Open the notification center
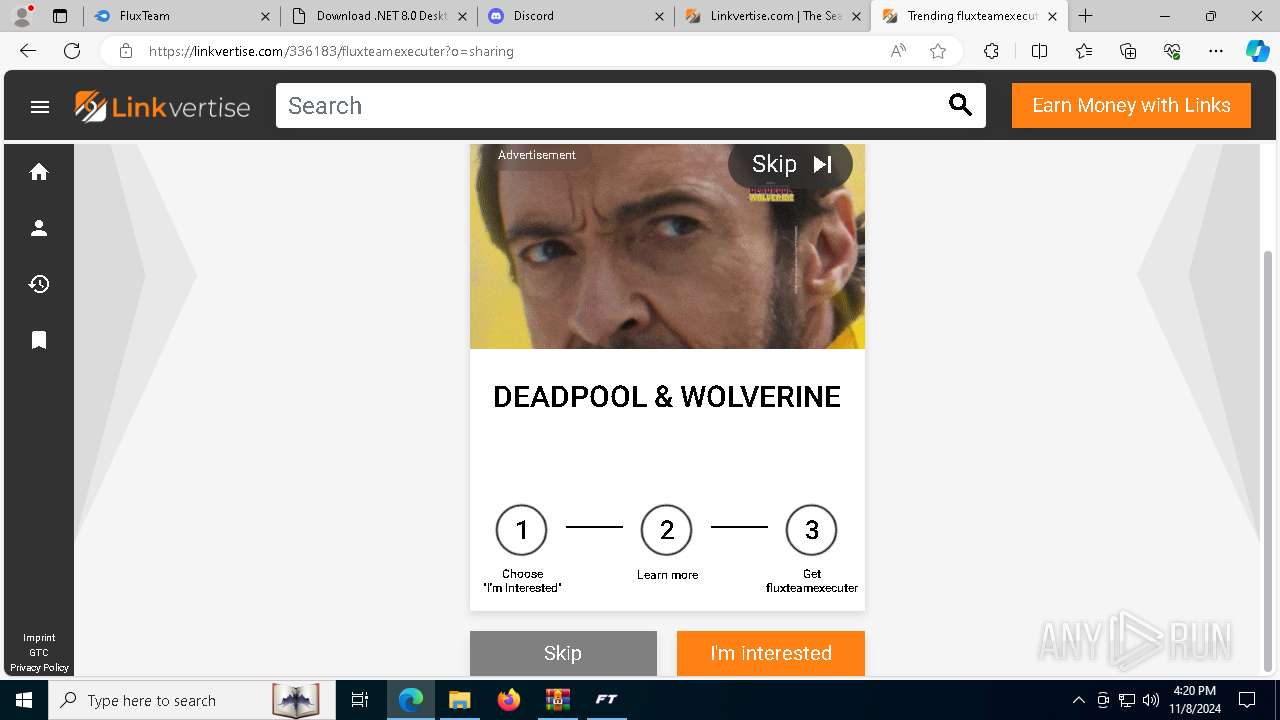 (x=1247, y=700)
